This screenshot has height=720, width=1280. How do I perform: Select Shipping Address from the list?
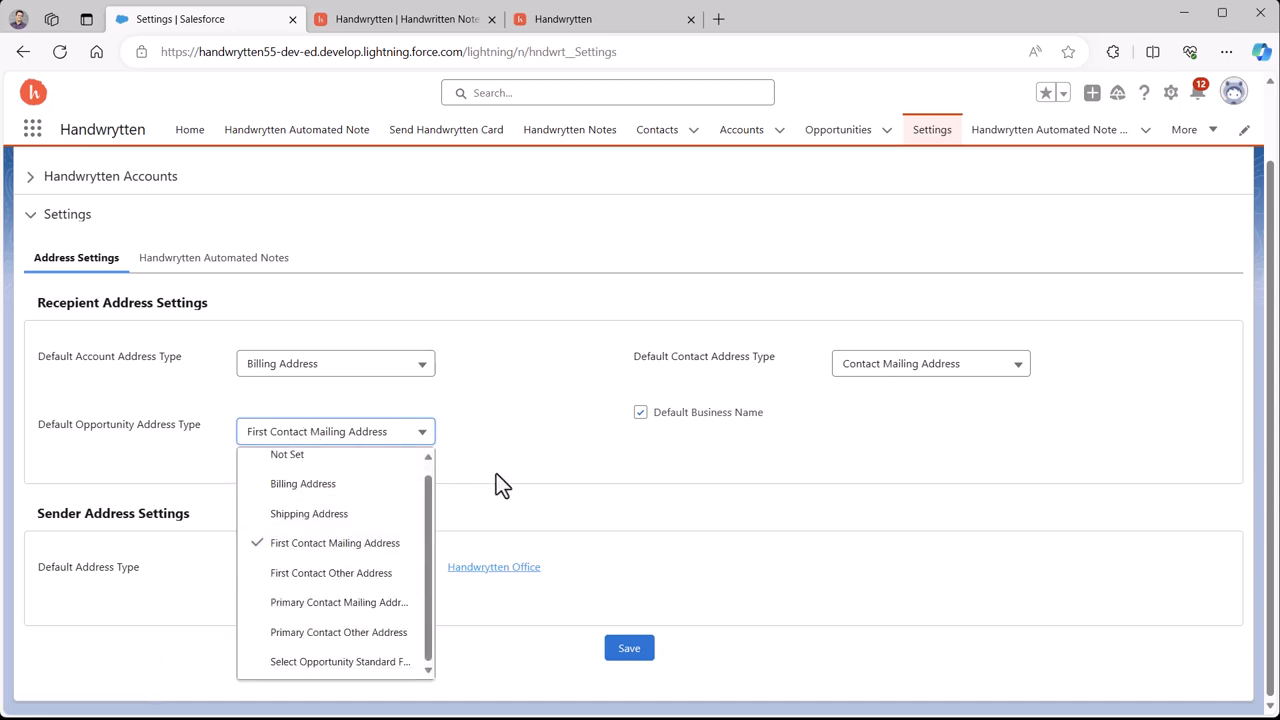click(309, 514)
